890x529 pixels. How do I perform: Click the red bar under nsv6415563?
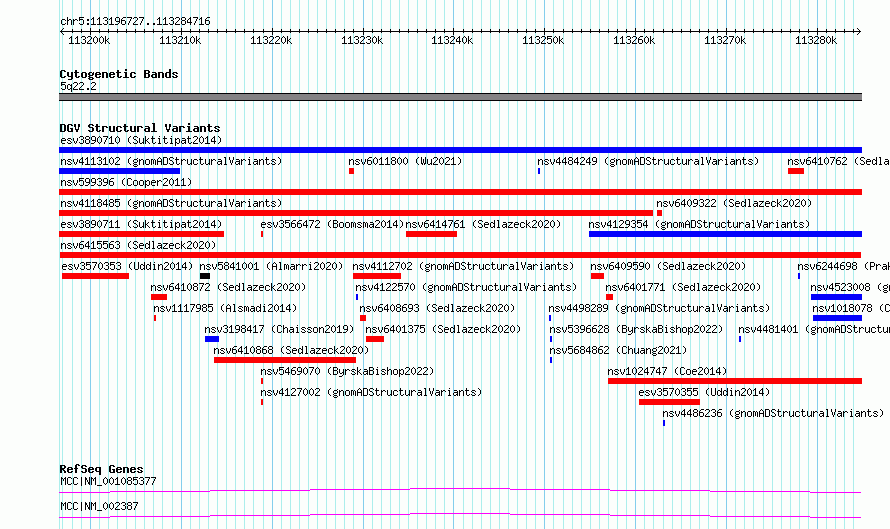460,255
